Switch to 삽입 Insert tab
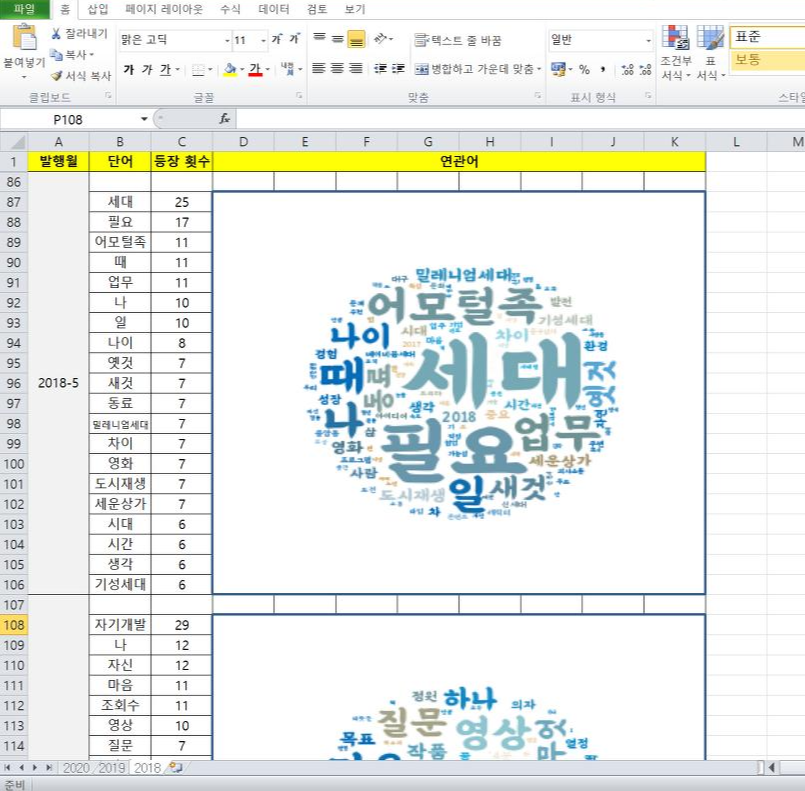The image size is (805, 791). coord(98,9)
